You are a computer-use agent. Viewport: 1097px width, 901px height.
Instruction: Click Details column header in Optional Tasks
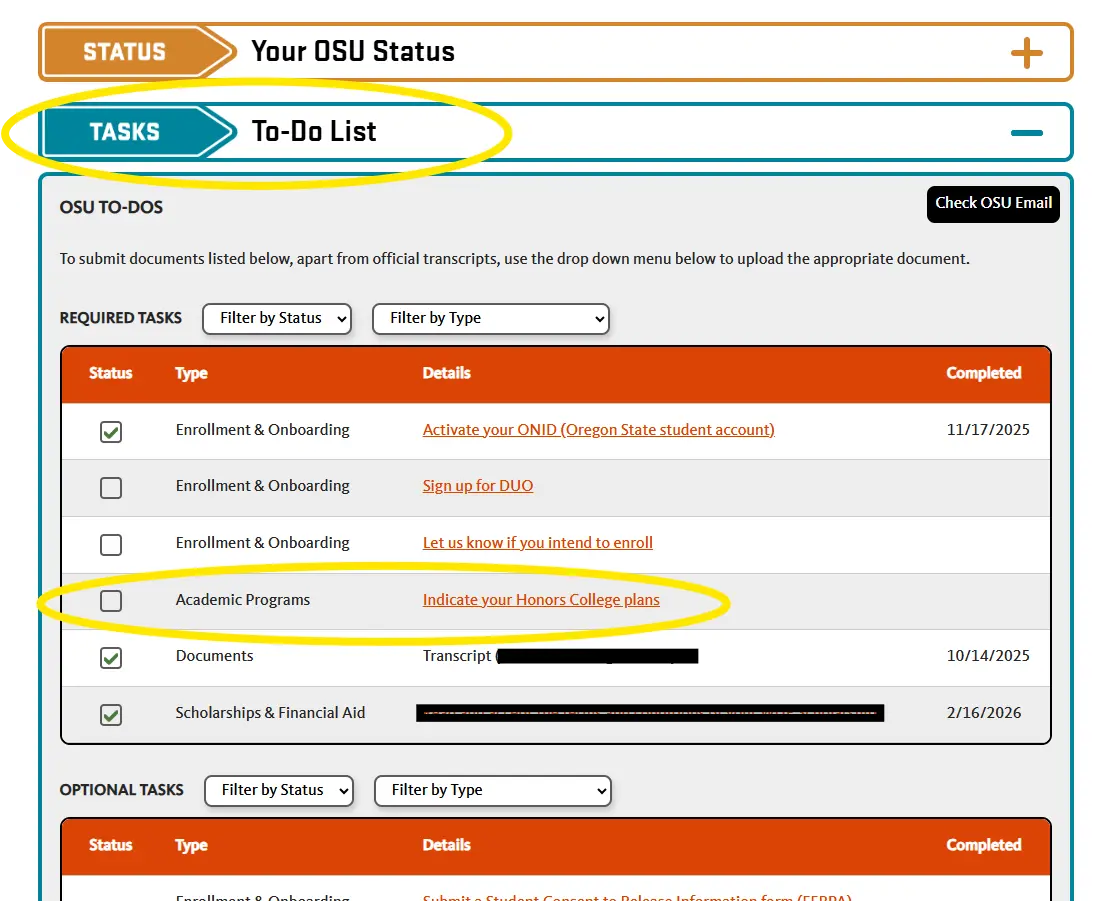pyautogui.click(x=446, y=845)
